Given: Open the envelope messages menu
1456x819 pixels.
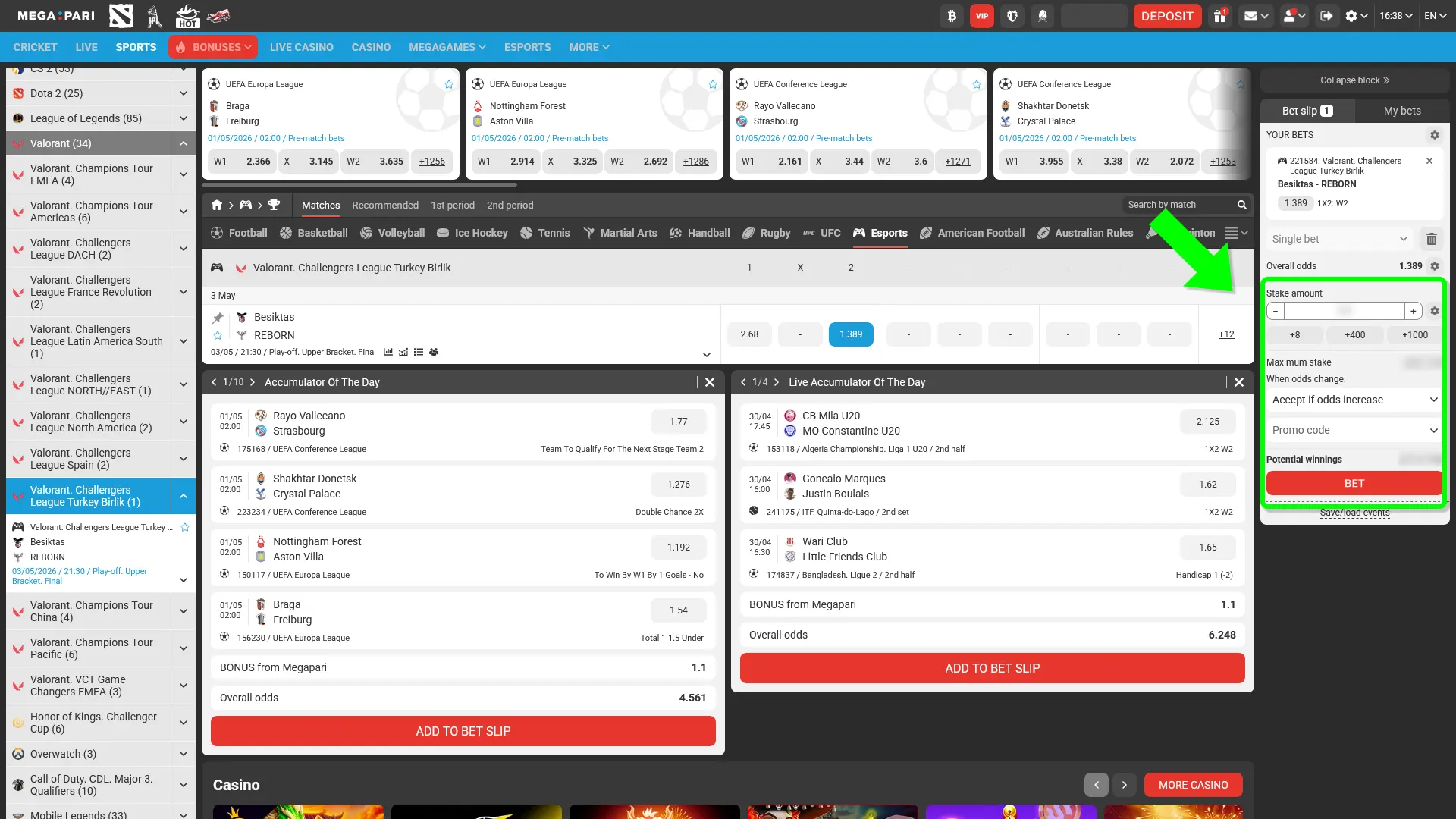Looking at the screenshot, I should tap(1256, 16).
